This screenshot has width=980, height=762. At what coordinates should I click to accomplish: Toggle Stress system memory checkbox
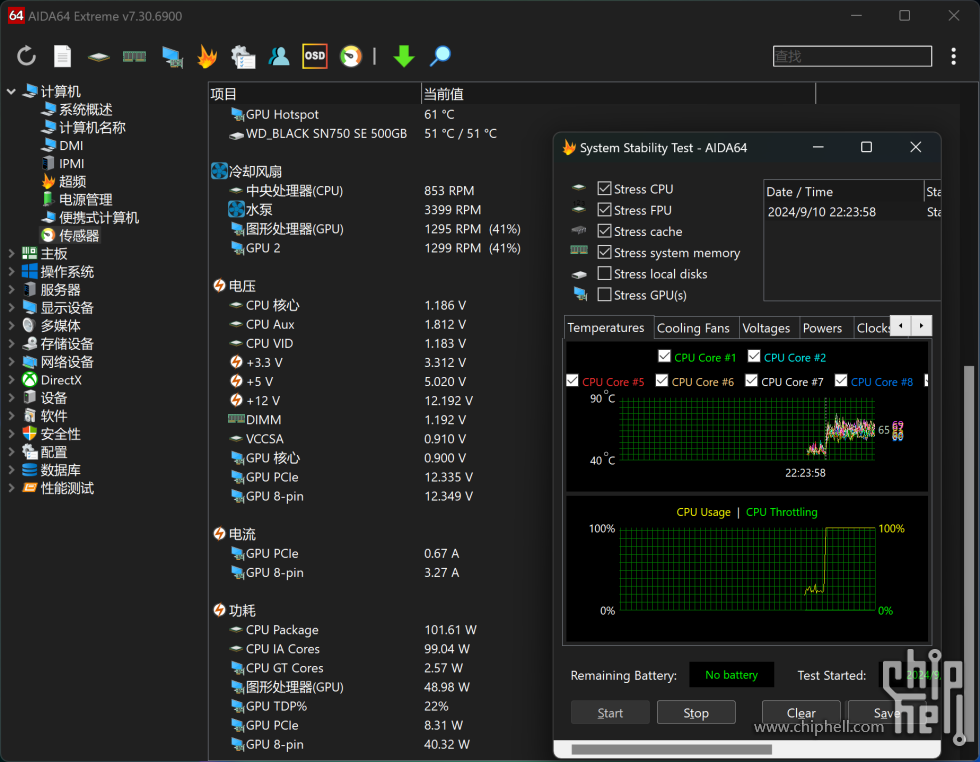(x=604, y=253)
